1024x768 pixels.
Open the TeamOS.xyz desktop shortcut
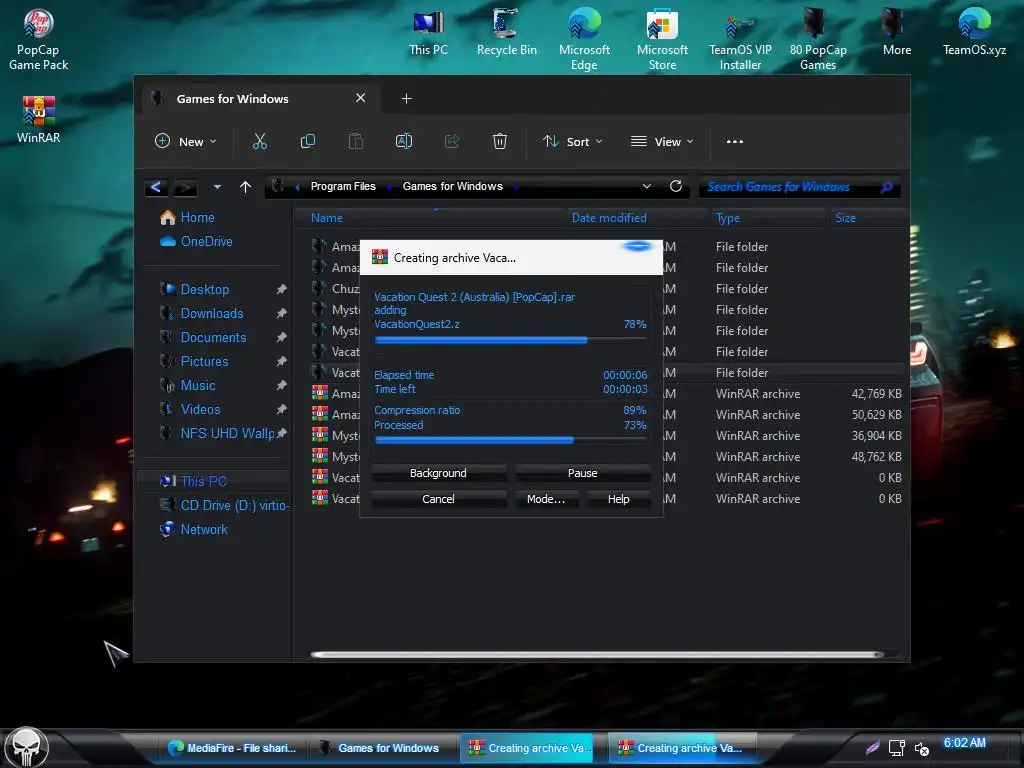(974, 33)
